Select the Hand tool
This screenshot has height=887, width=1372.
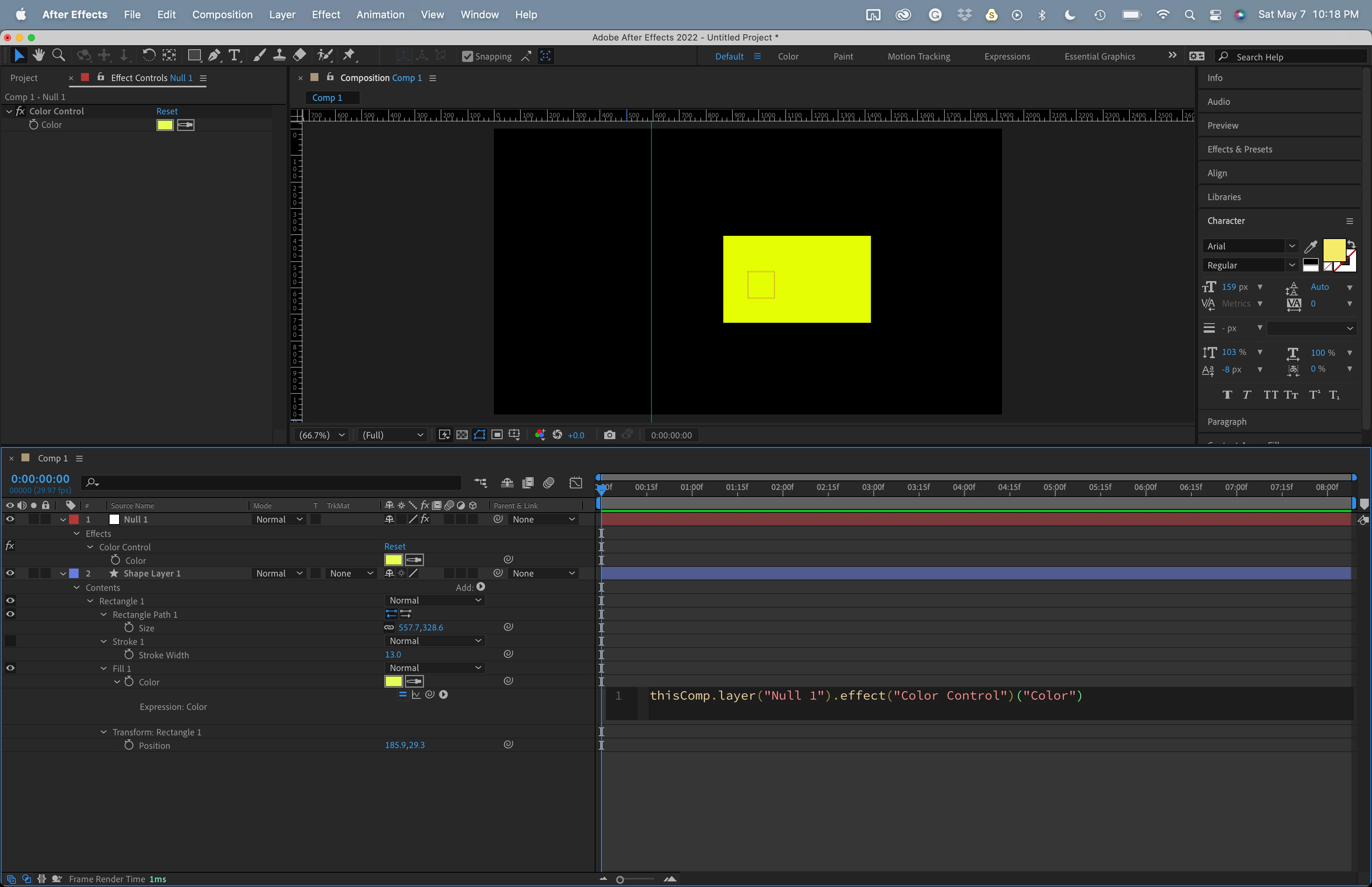39,55
